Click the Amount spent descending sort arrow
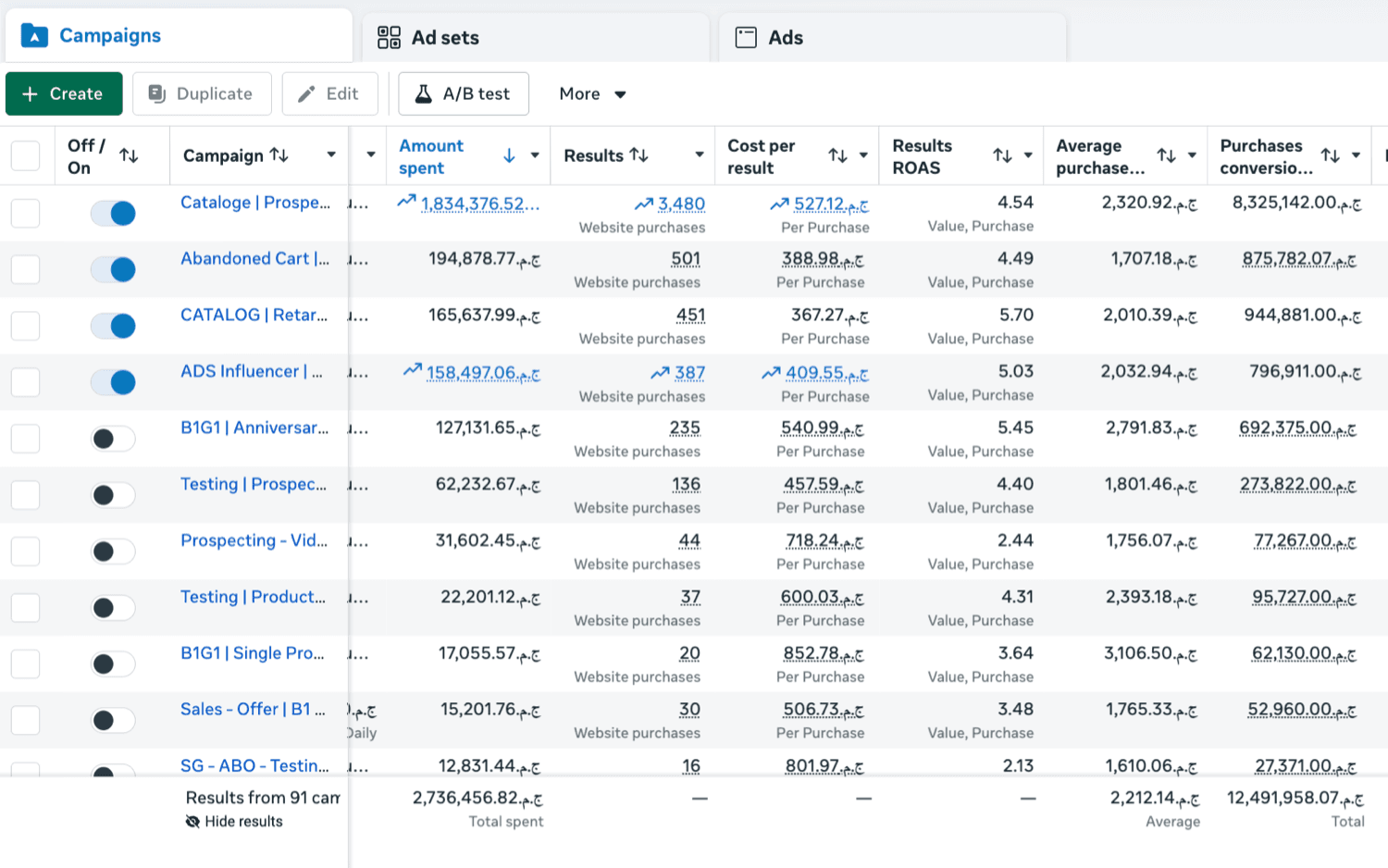This screenshot has width=1388, height=868. pos(509,155)
